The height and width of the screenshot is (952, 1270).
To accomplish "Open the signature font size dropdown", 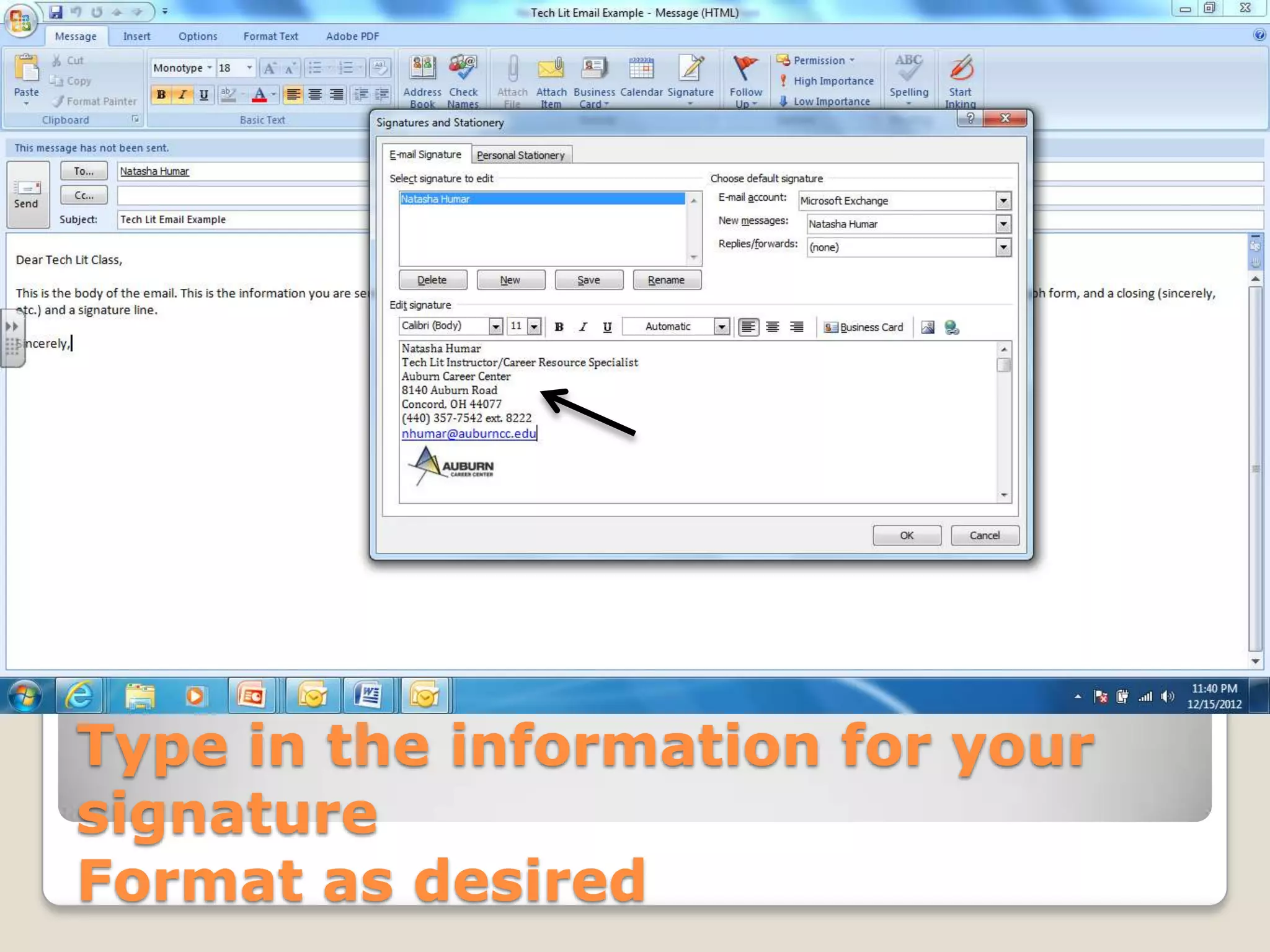I will pos(534,326).
